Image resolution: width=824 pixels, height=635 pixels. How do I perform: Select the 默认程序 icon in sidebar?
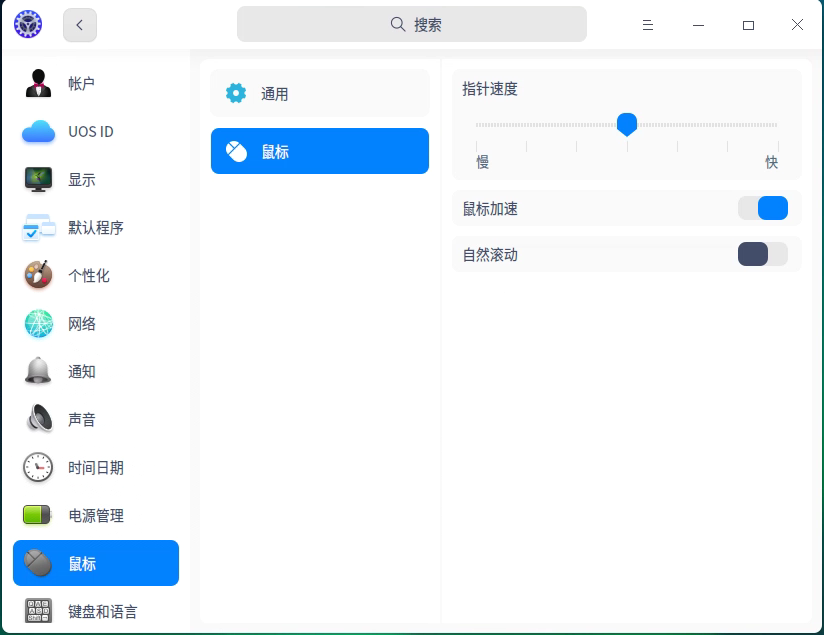[38, 228]
